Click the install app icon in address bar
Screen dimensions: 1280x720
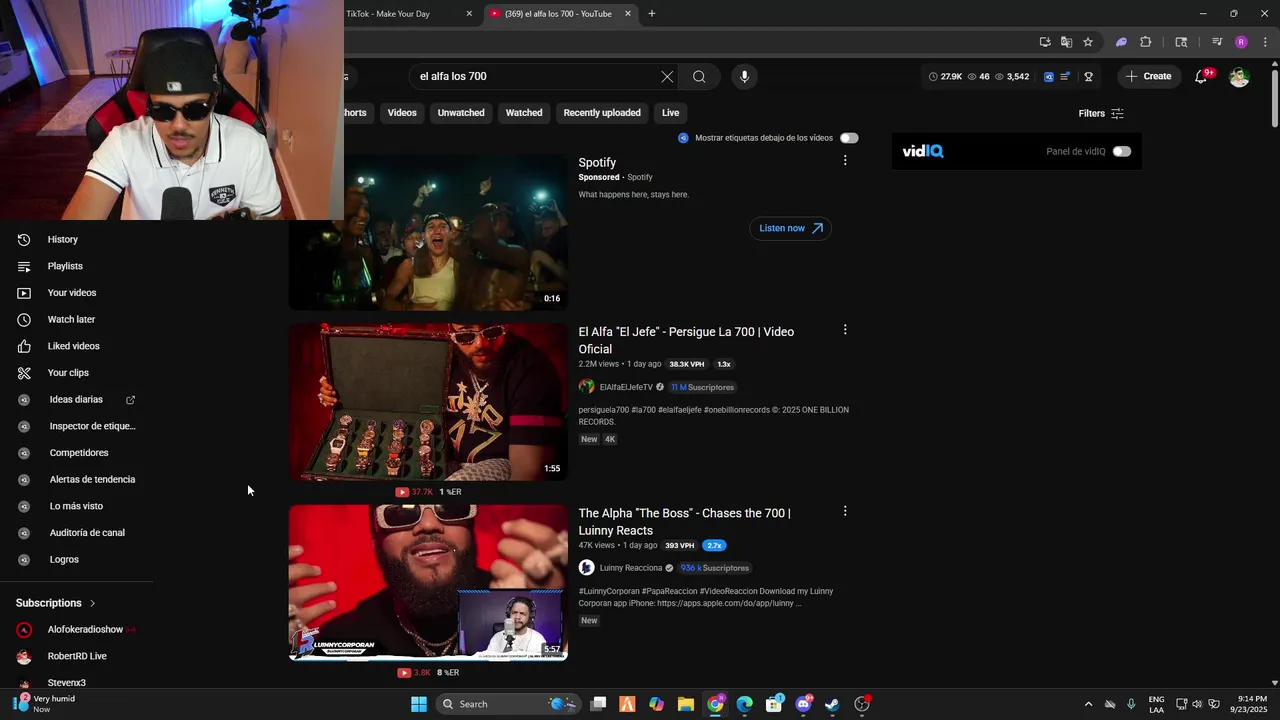[x=1045, y=42]
